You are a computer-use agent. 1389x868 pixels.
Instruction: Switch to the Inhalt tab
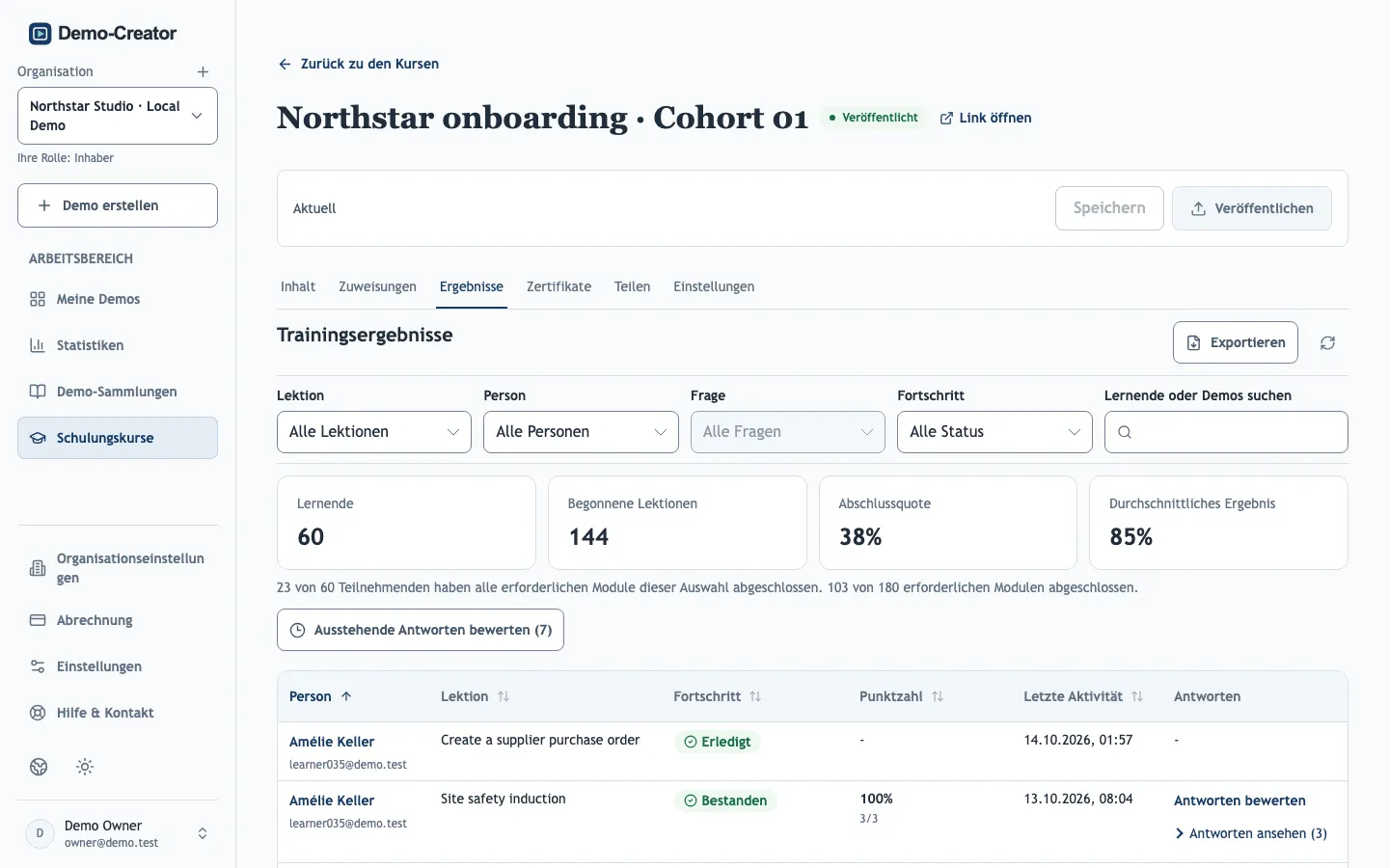pyautogui.click(x=298, y=286)
